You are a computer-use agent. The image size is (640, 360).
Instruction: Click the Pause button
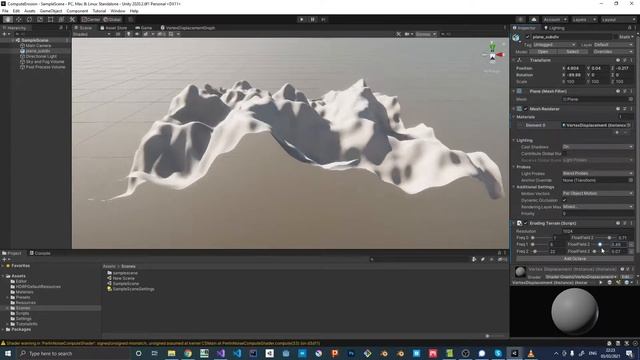313,19
